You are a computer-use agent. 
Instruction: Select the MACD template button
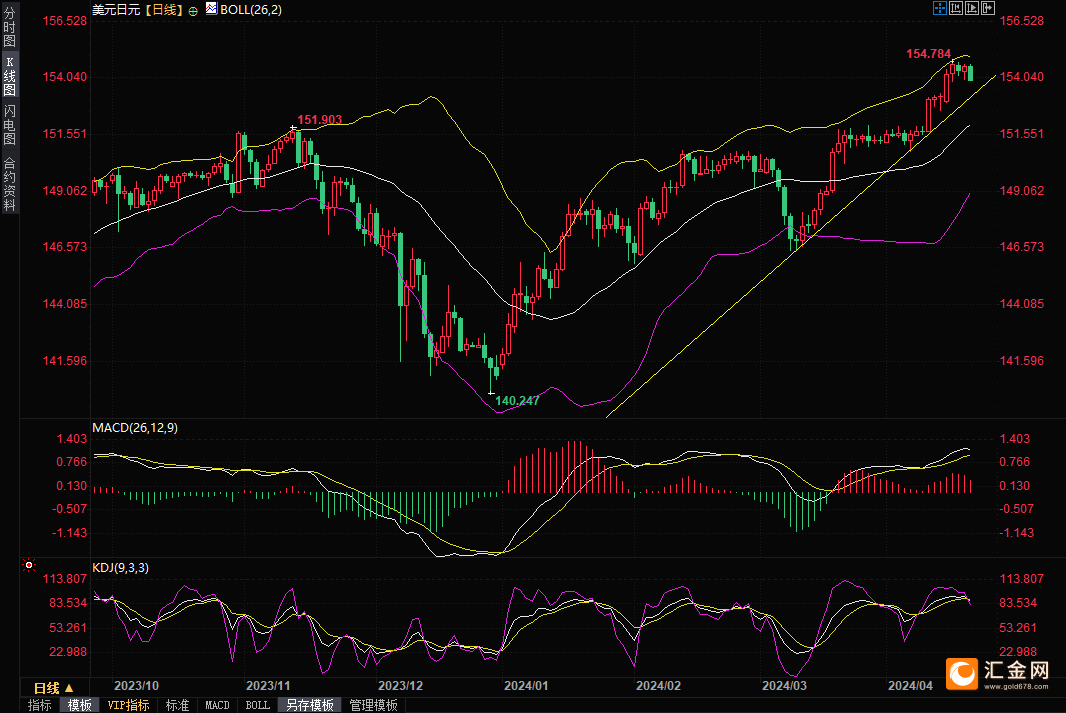click(218, 706)
